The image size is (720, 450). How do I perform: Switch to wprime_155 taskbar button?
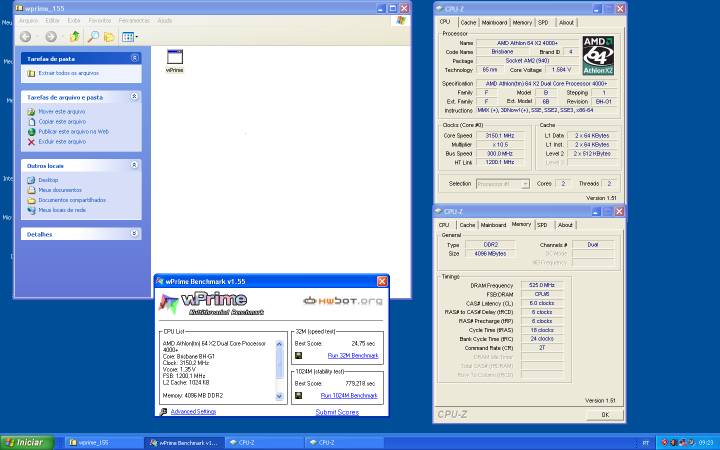104,443
